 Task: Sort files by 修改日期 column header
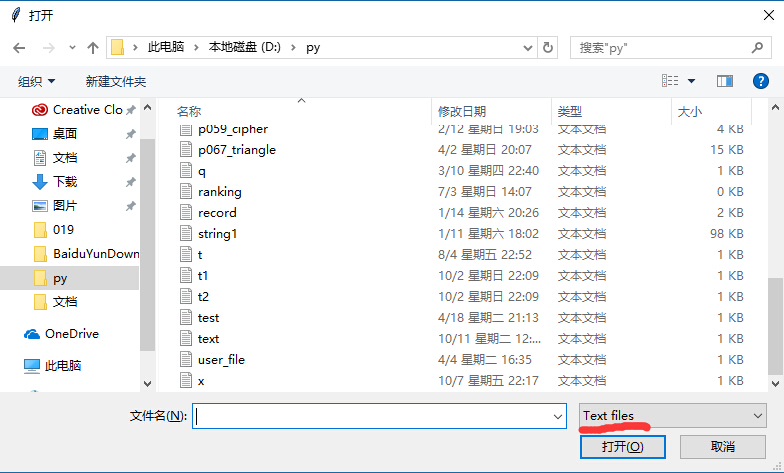(461, 111)
